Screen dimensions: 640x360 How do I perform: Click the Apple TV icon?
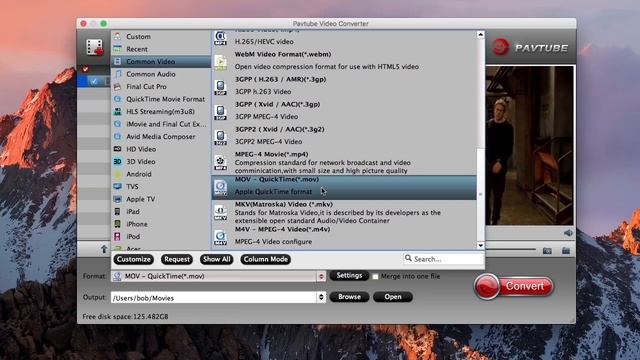(118, 199)
